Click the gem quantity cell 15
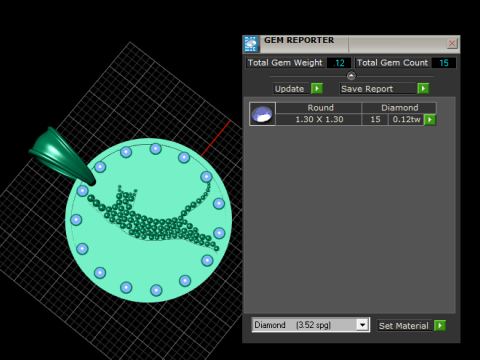Viewport: 480px width, 360px height. point(375,119)
